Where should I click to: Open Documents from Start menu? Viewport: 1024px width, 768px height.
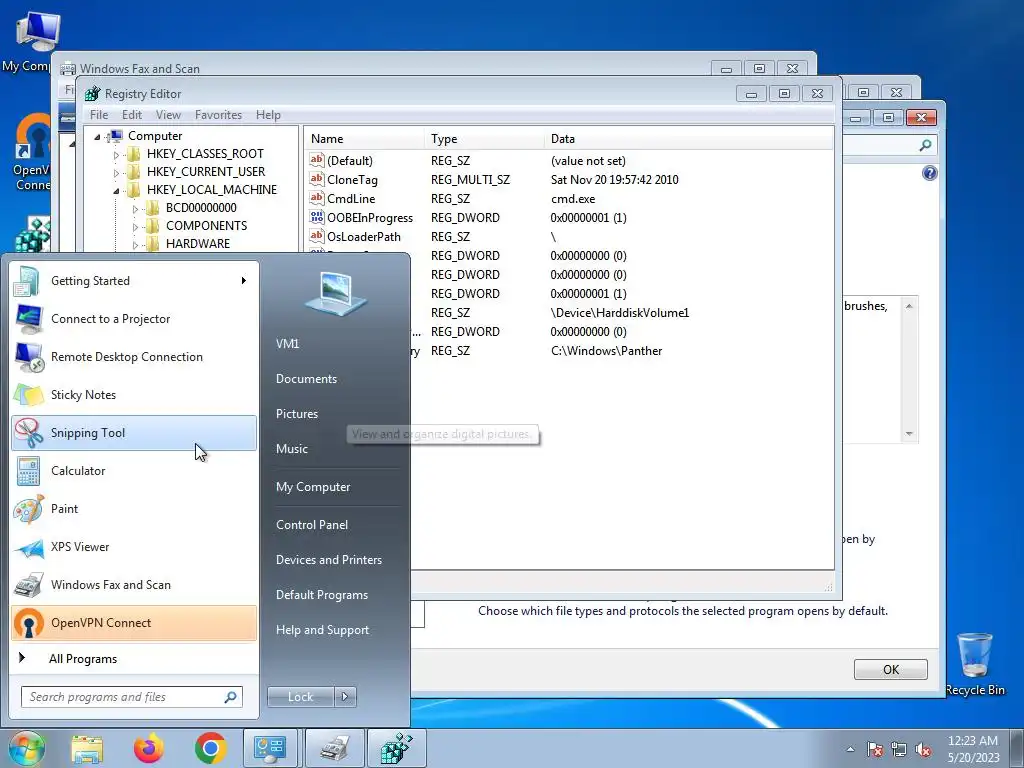[306, 379]
